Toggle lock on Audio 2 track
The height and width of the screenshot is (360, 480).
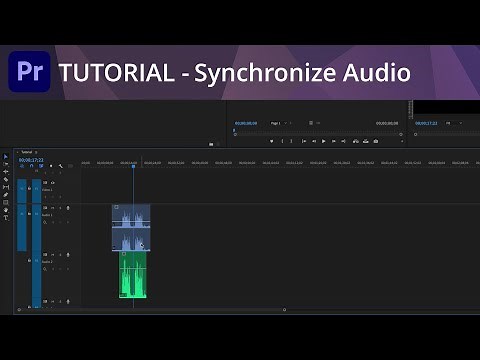pyautogui.click(x=29, y=260)
